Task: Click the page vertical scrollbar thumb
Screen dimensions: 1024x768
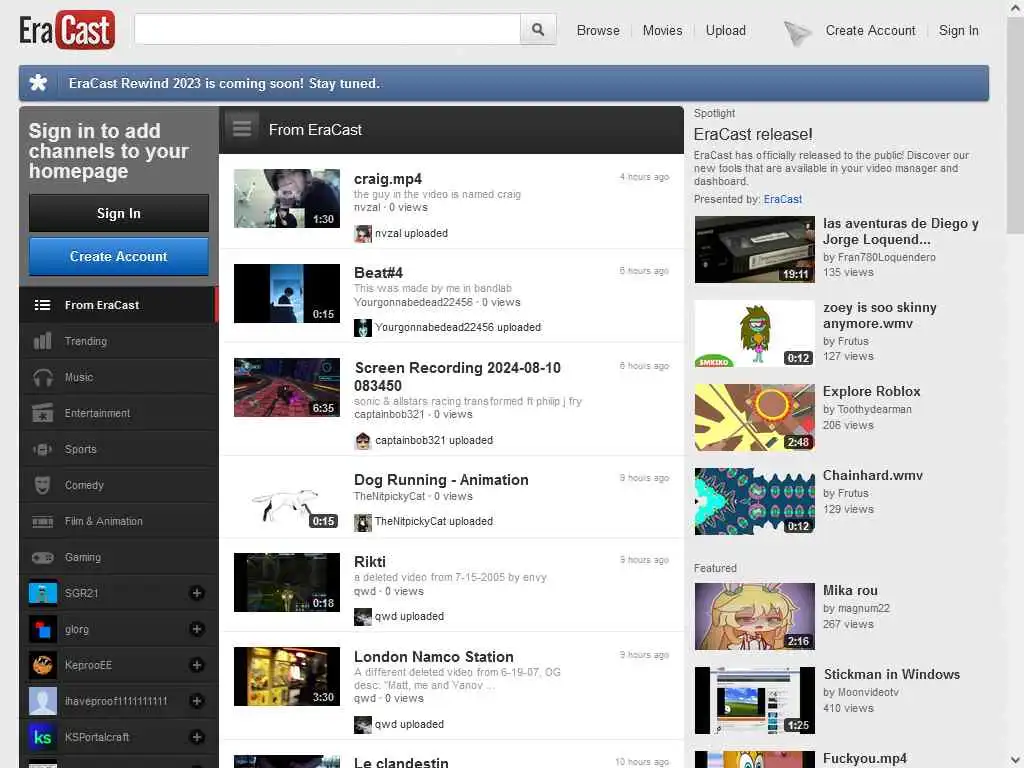Action: [1014, 124]
